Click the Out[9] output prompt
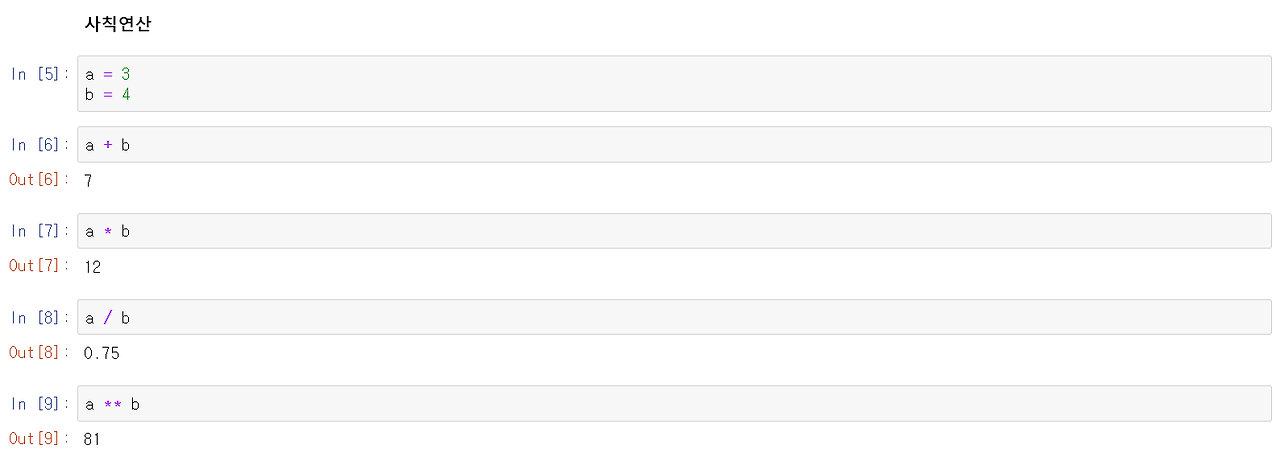 (x=39, y=438)
